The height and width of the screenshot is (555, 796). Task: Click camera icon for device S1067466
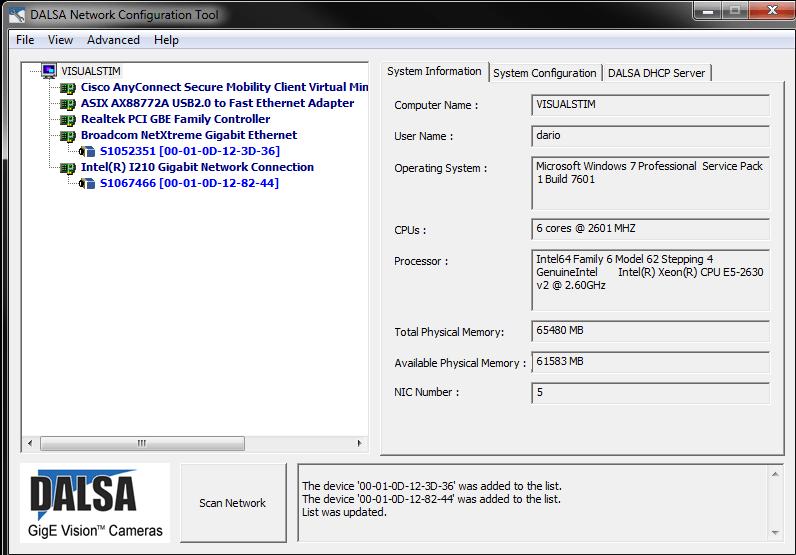tap(87, 183)
